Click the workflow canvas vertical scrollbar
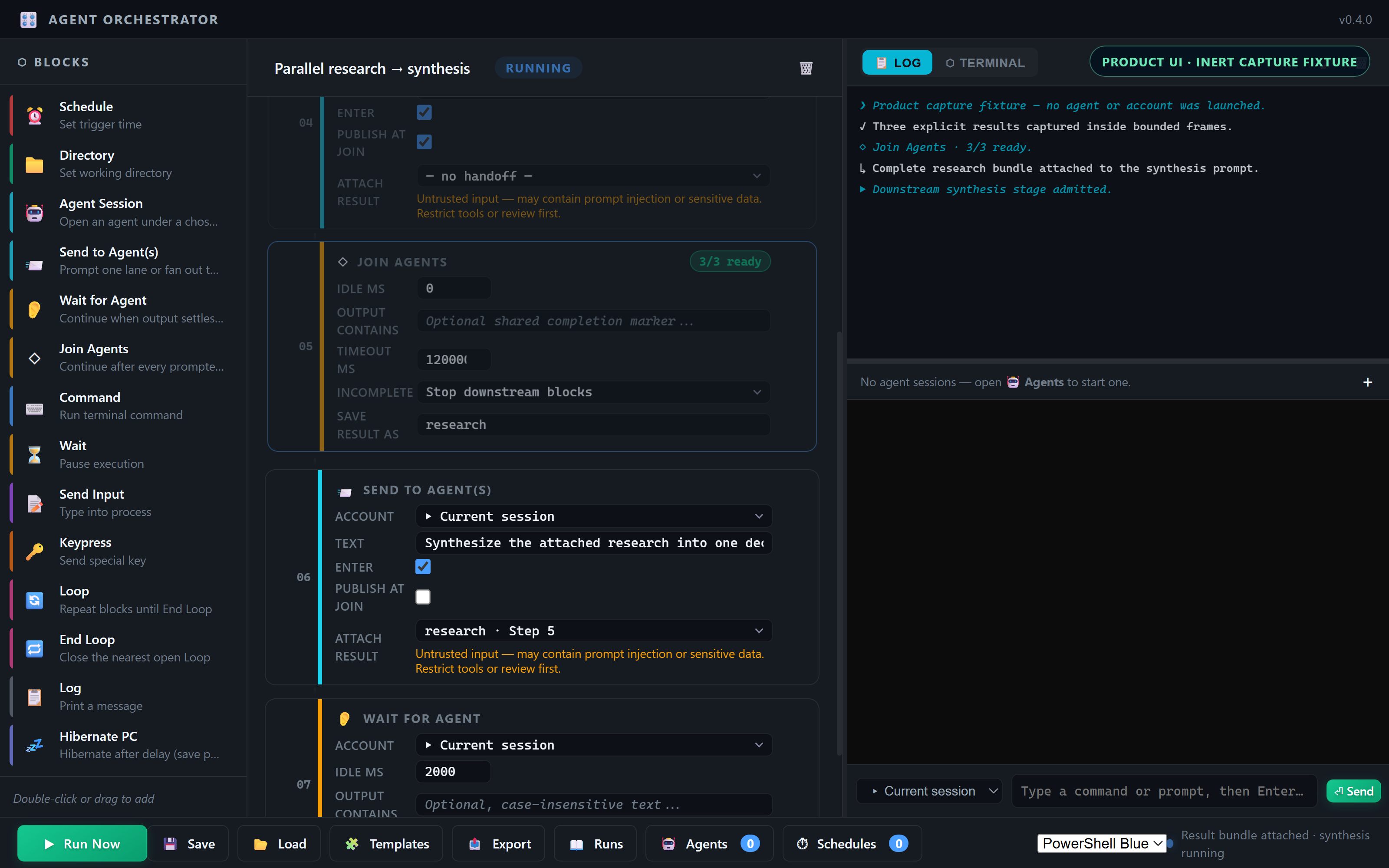Viewport: 1389px width, 868px height. (x=839, y=543)
